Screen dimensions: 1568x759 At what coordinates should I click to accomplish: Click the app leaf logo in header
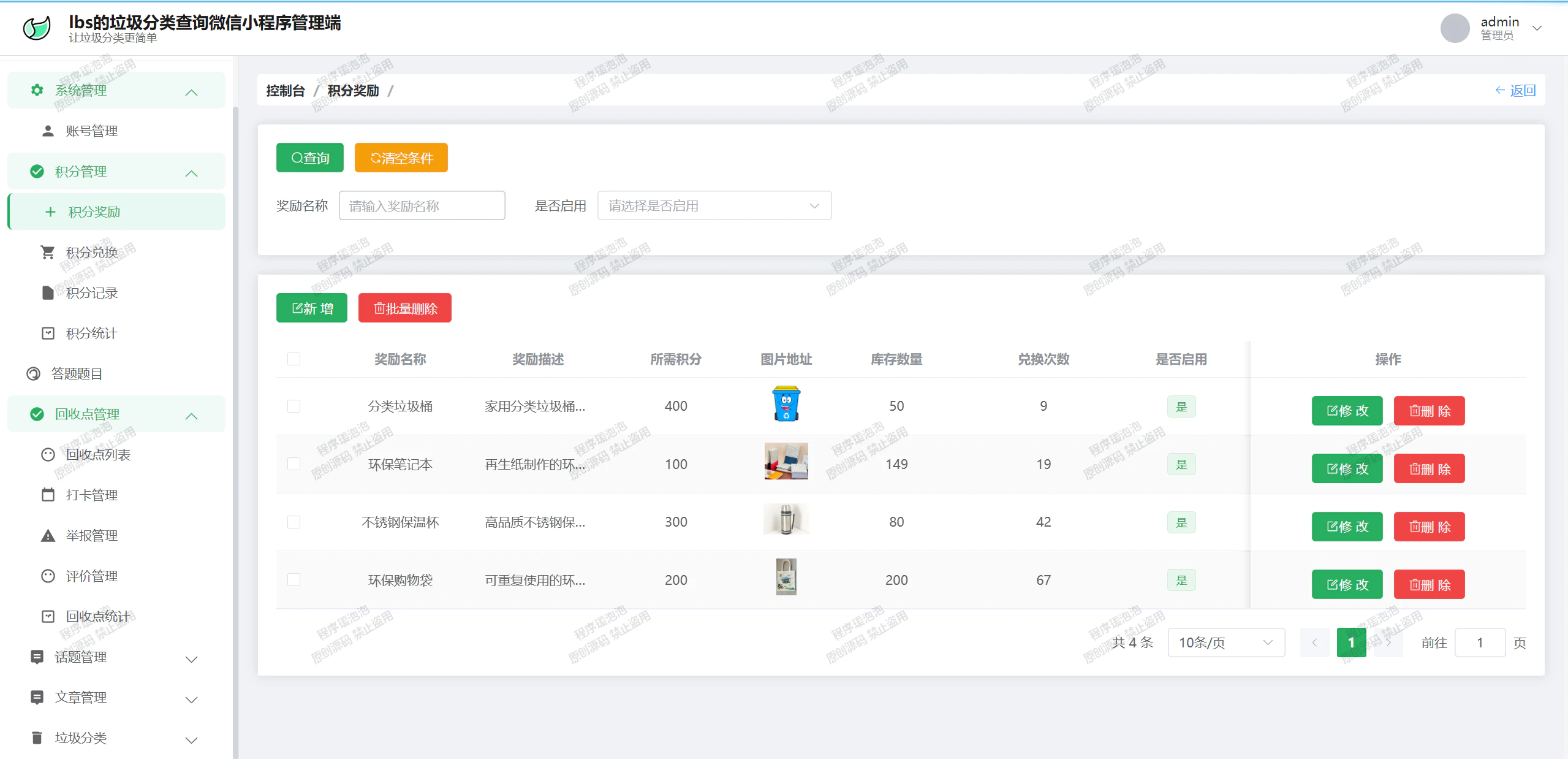(37, 28)
